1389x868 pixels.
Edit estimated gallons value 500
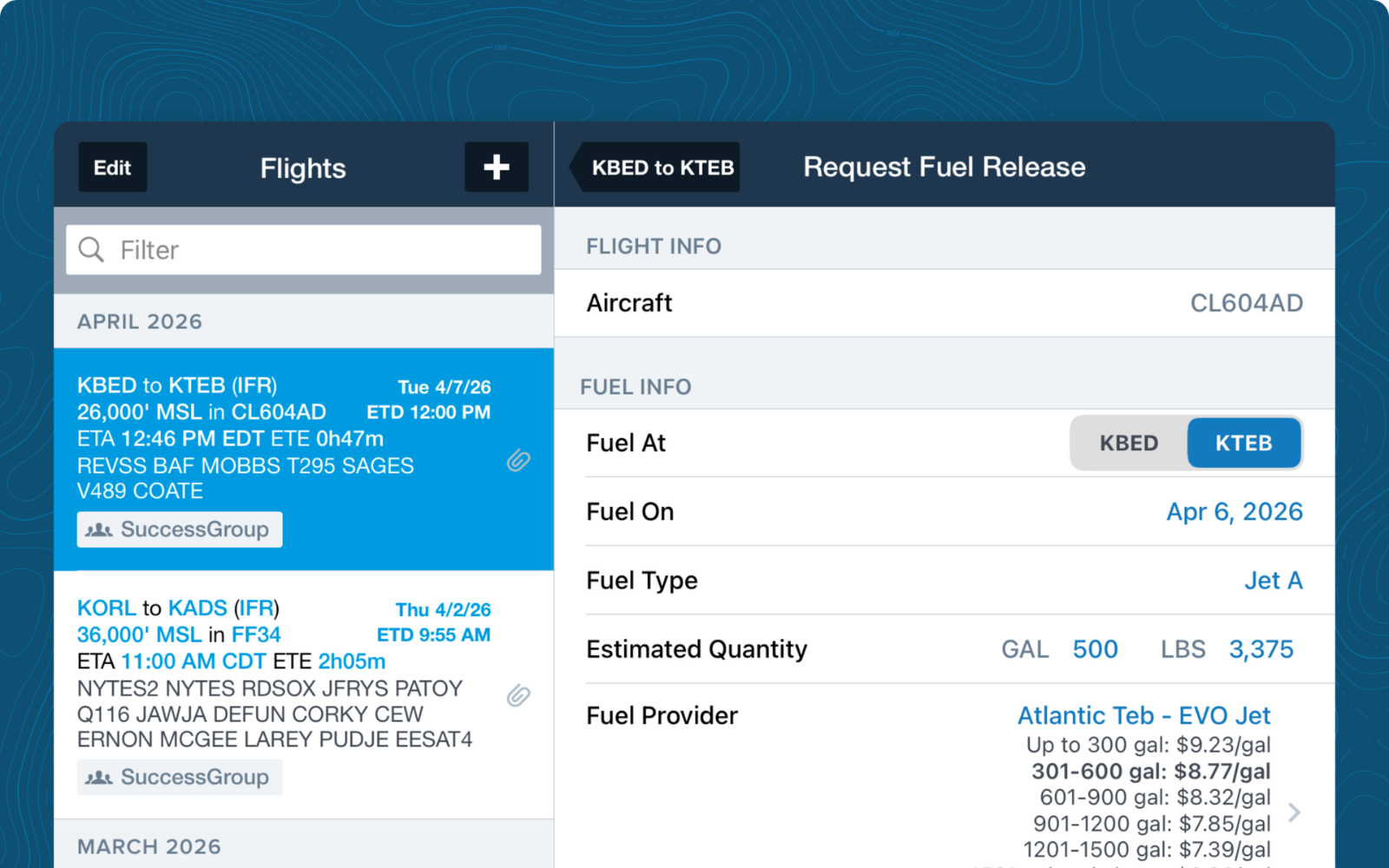[1095, 649]
